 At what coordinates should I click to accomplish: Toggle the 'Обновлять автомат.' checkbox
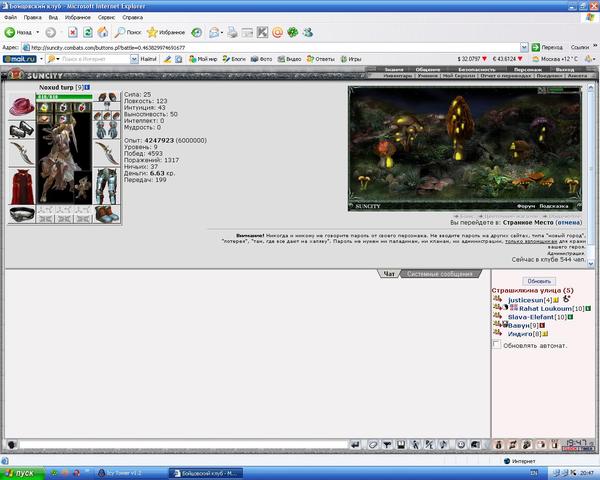coord(496,344)
